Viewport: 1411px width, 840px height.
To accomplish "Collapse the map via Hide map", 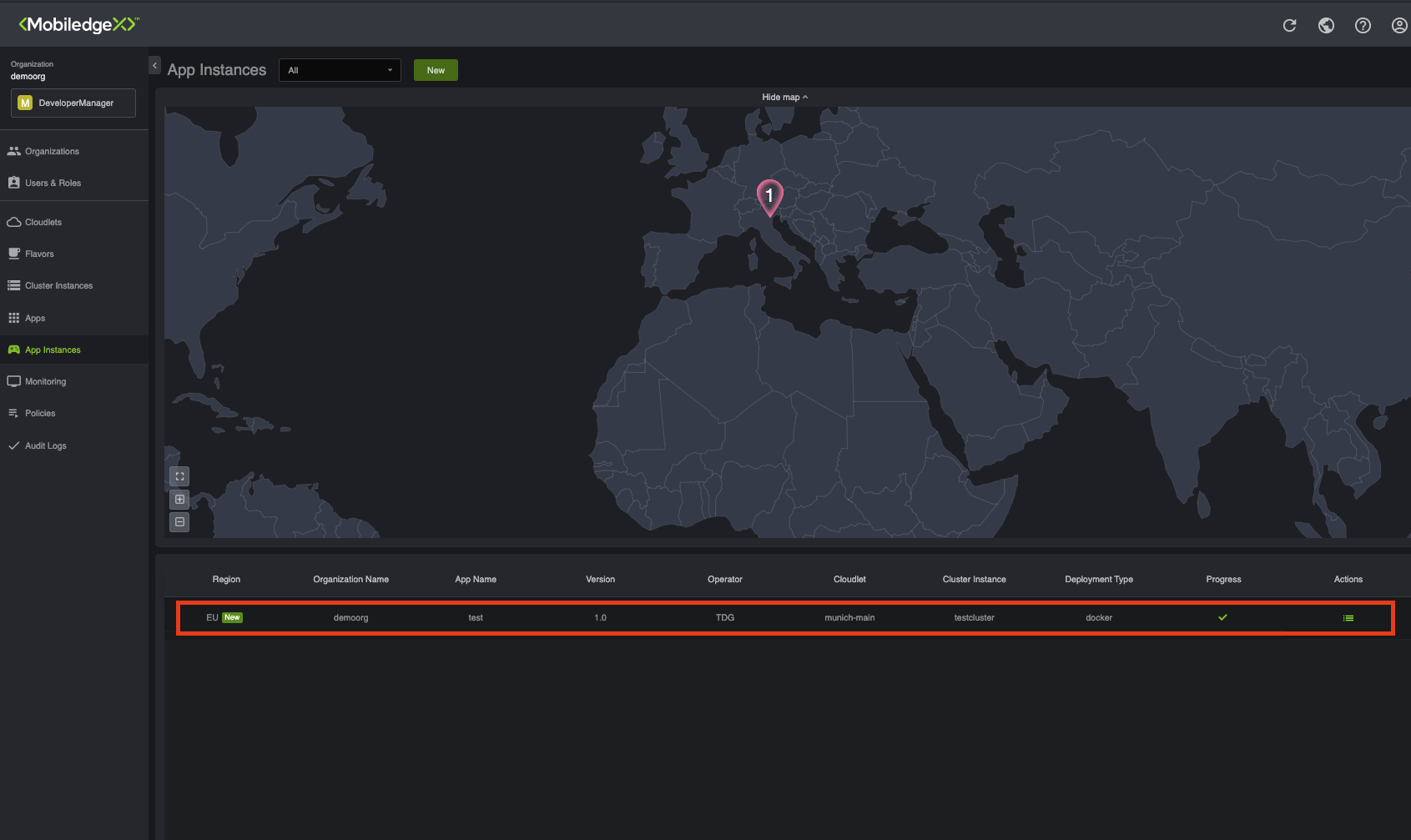I will pyautogui.click(x=784, y=97).
